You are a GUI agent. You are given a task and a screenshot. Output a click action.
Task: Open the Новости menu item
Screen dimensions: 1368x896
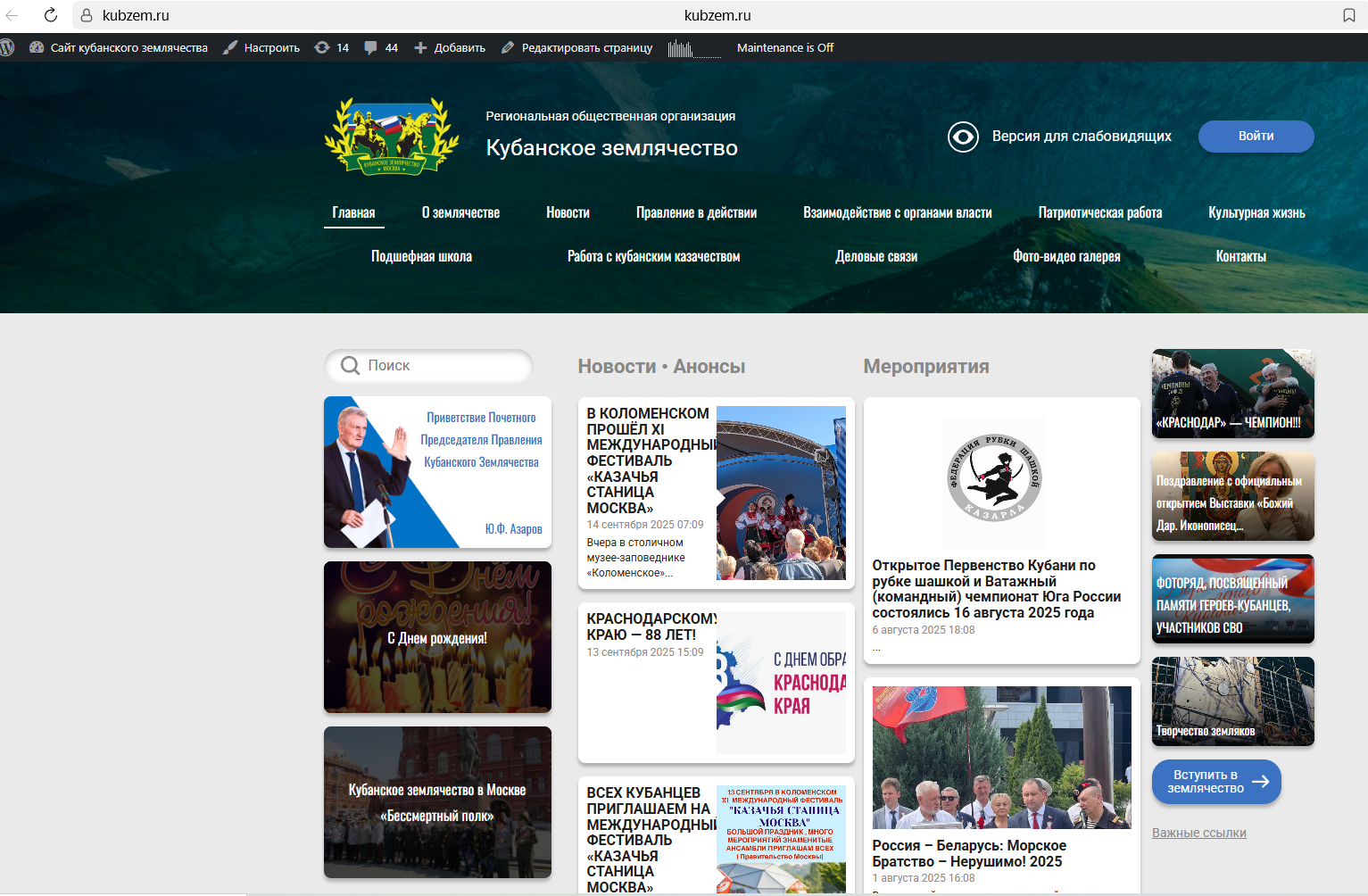click(568, 212)
